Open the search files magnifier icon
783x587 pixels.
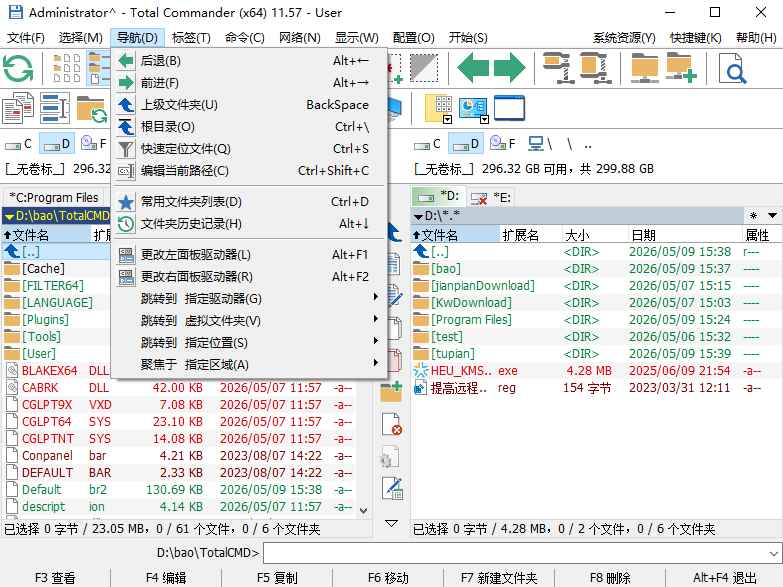pyautogui.click(x=733, y=68)
